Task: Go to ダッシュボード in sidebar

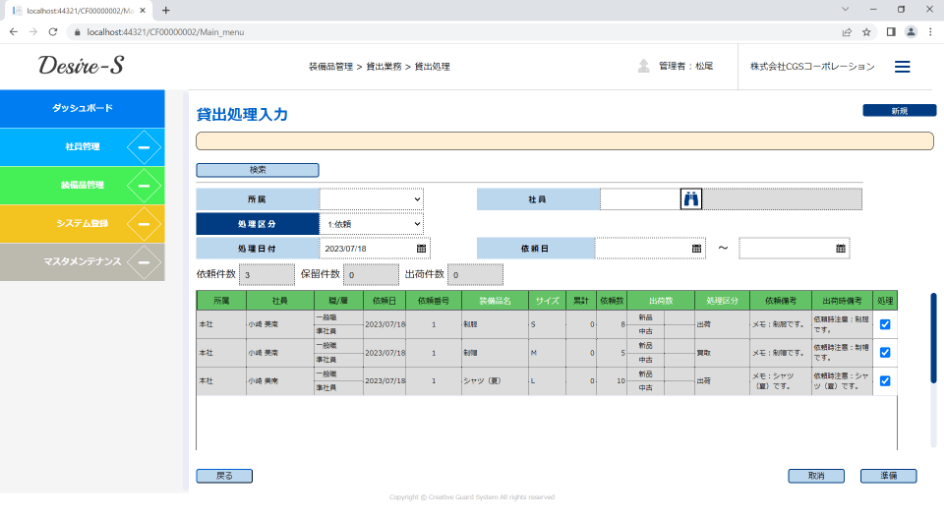Action: click(82, 108)
